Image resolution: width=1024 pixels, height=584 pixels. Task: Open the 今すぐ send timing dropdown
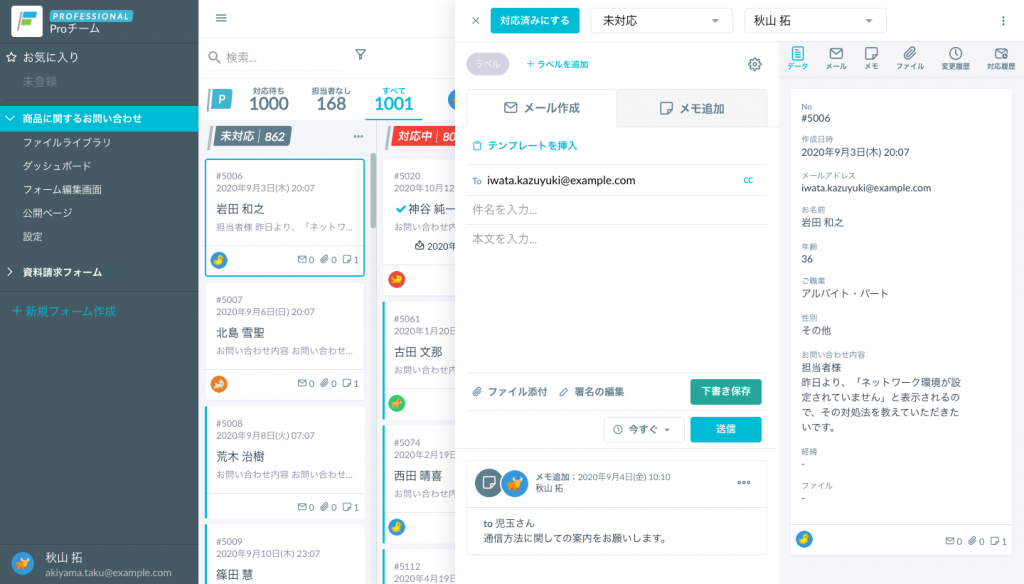644,429
